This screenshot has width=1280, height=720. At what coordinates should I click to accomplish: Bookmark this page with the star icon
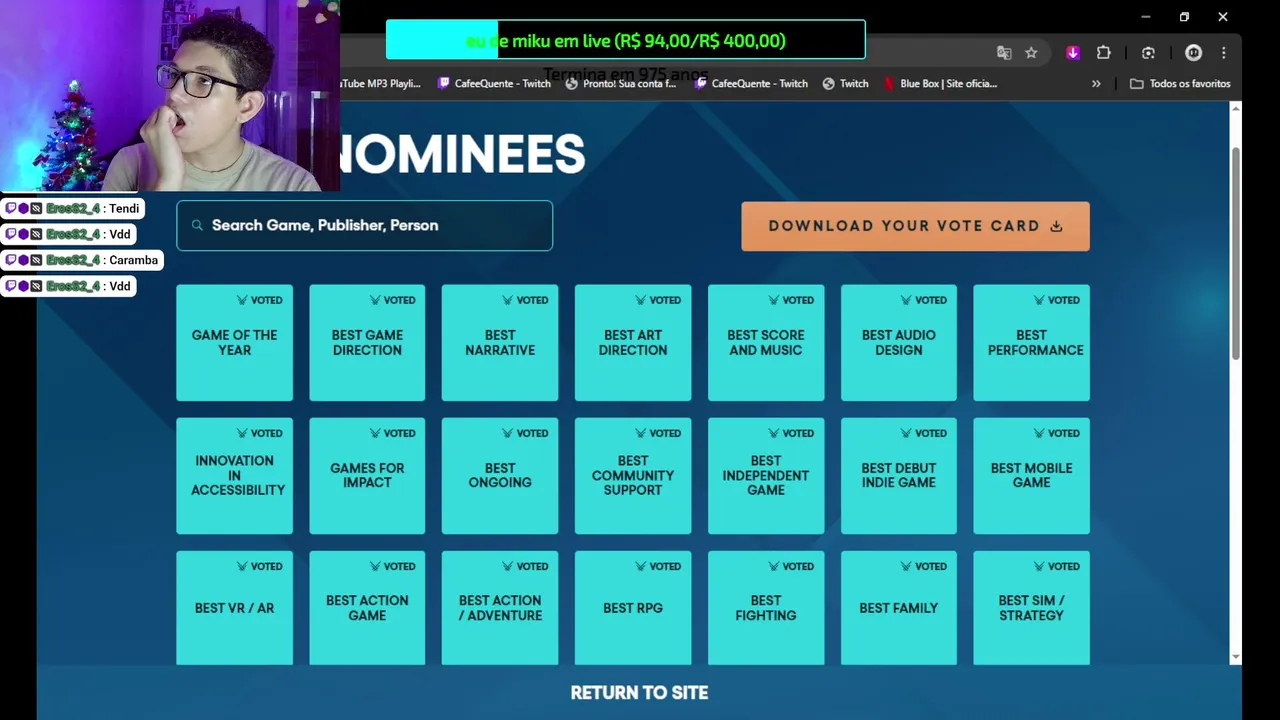pos(1031,53)
